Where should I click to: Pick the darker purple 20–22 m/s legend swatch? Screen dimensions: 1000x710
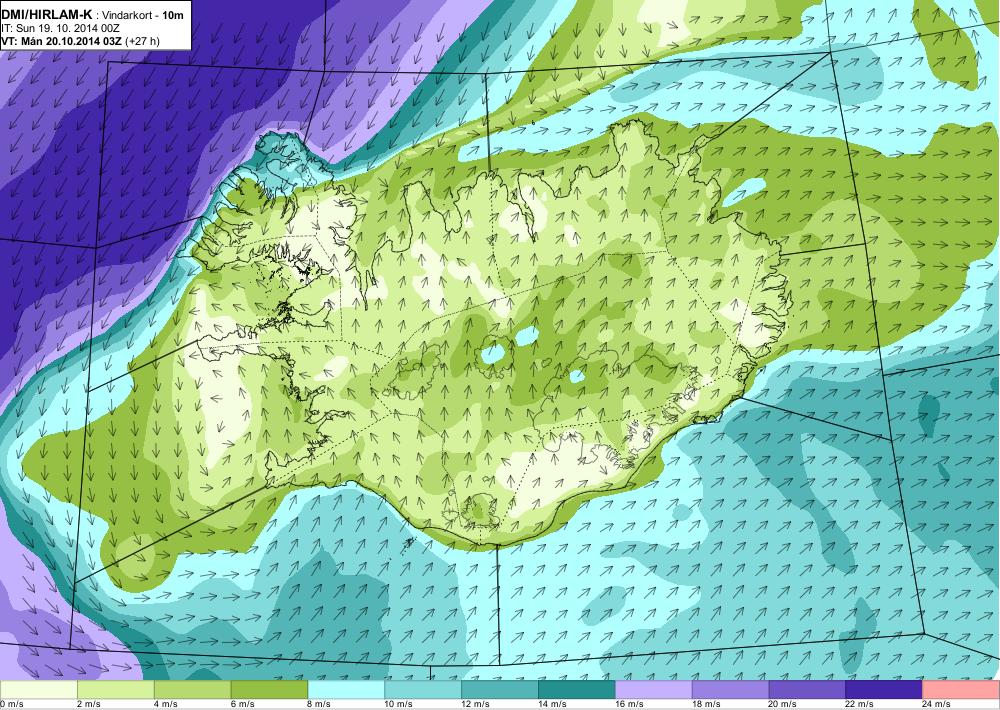(x=807, y=690)
